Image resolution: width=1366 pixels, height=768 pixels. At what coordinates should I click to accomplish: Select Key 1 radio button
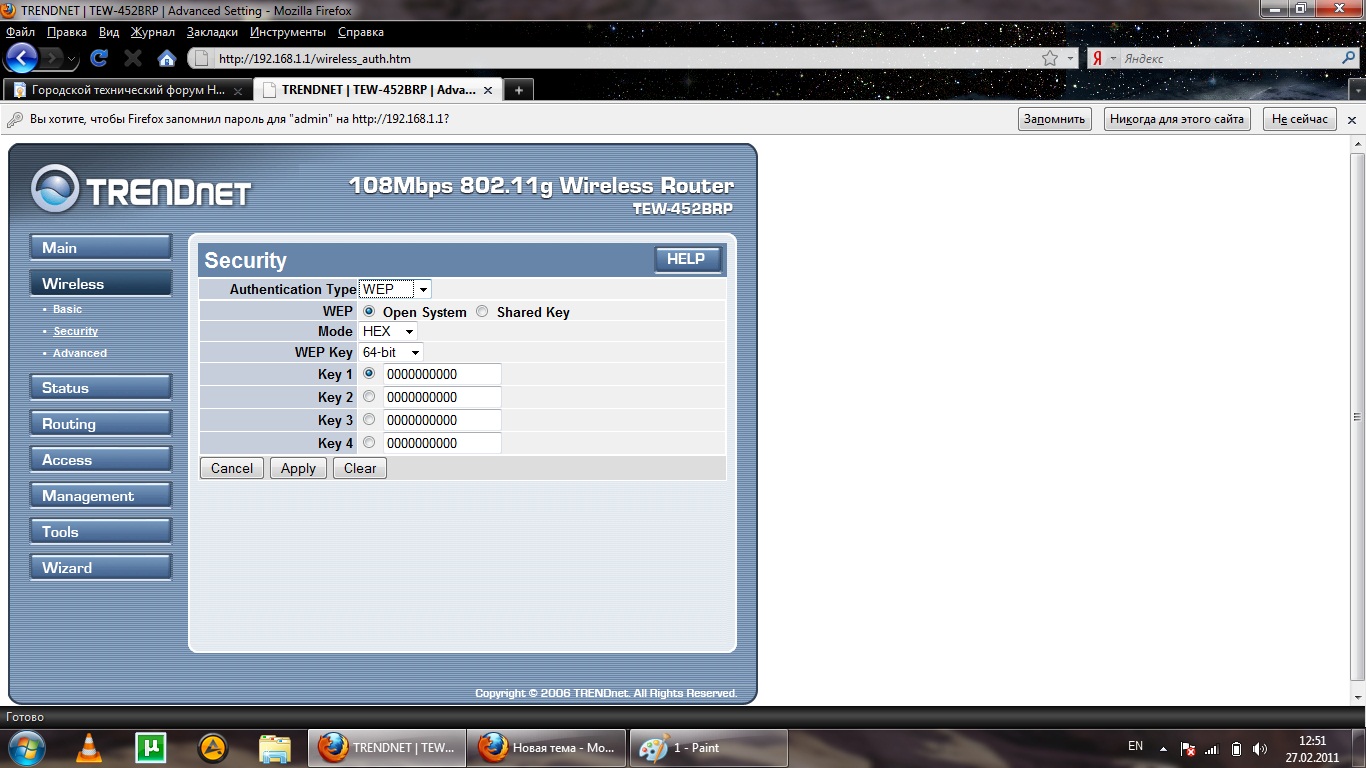coord(369,373)
